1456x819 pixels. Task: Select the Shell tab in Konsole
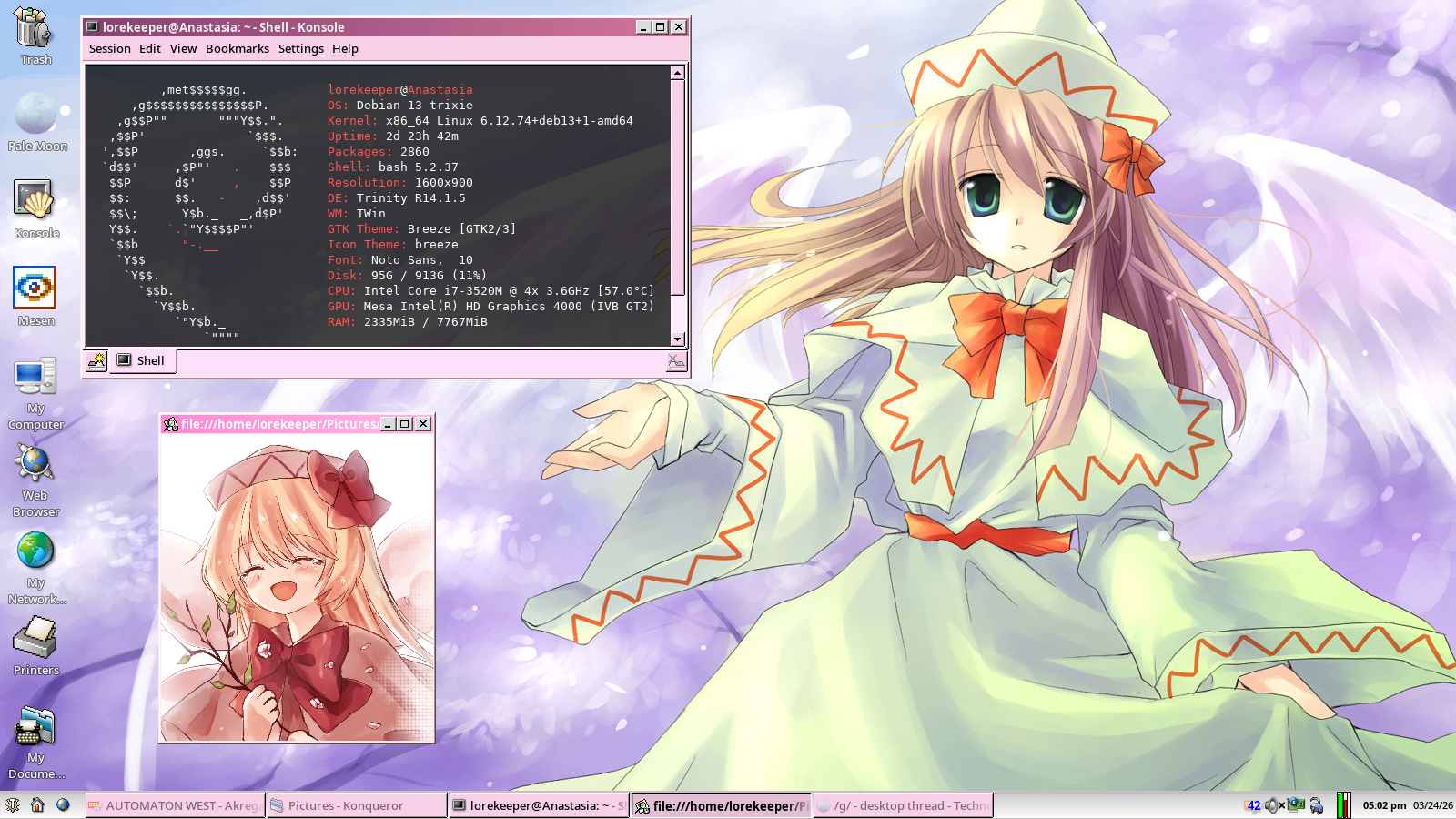click(x=143, y=361)
